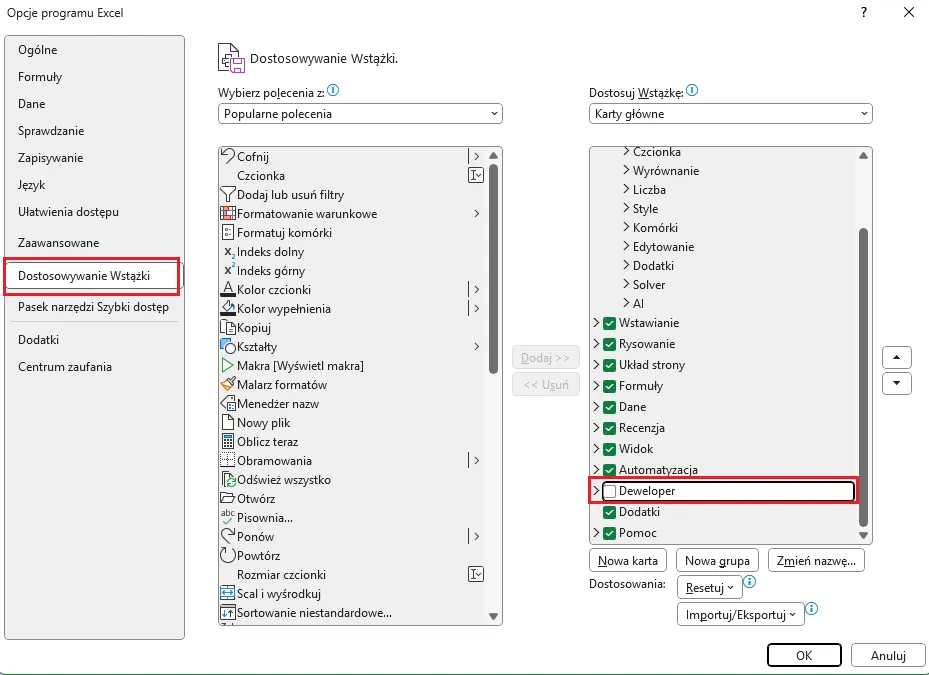
Task: Open the Karty główne dropdown
Action: pos(730,114)
